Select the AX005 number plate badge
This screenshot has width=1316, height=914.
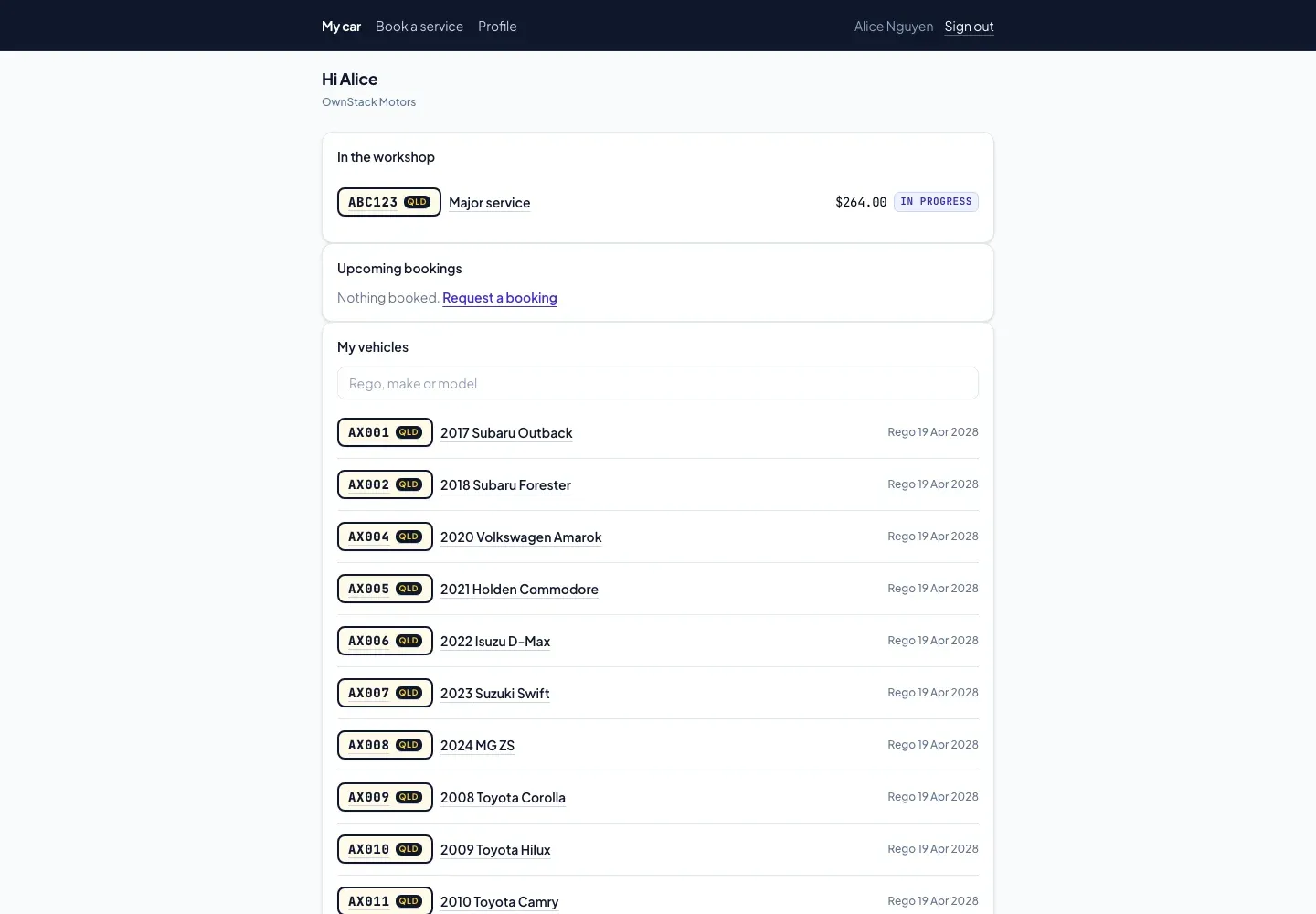pyautogui.click(x=385, y=589)
